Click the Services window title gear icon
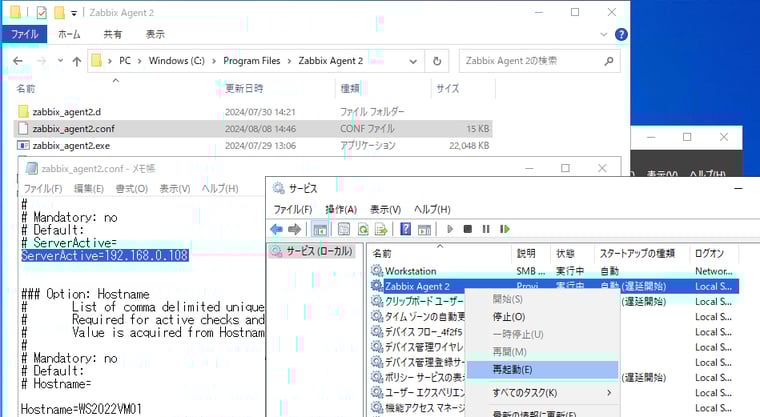This screenshot has height=417, width=760. (279, 188)
